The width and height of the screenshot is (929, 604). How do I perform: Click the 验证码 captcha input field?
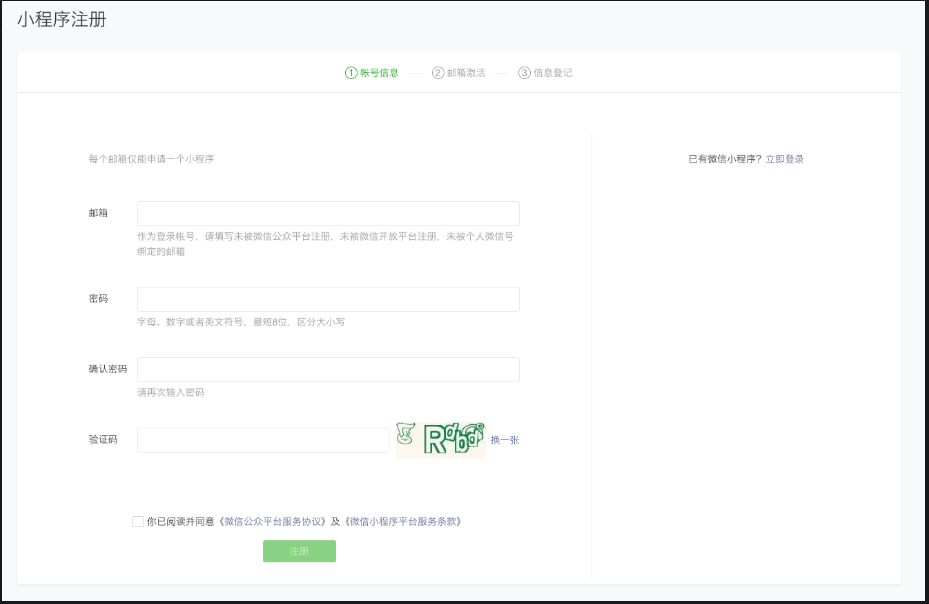tap(263, 440)
